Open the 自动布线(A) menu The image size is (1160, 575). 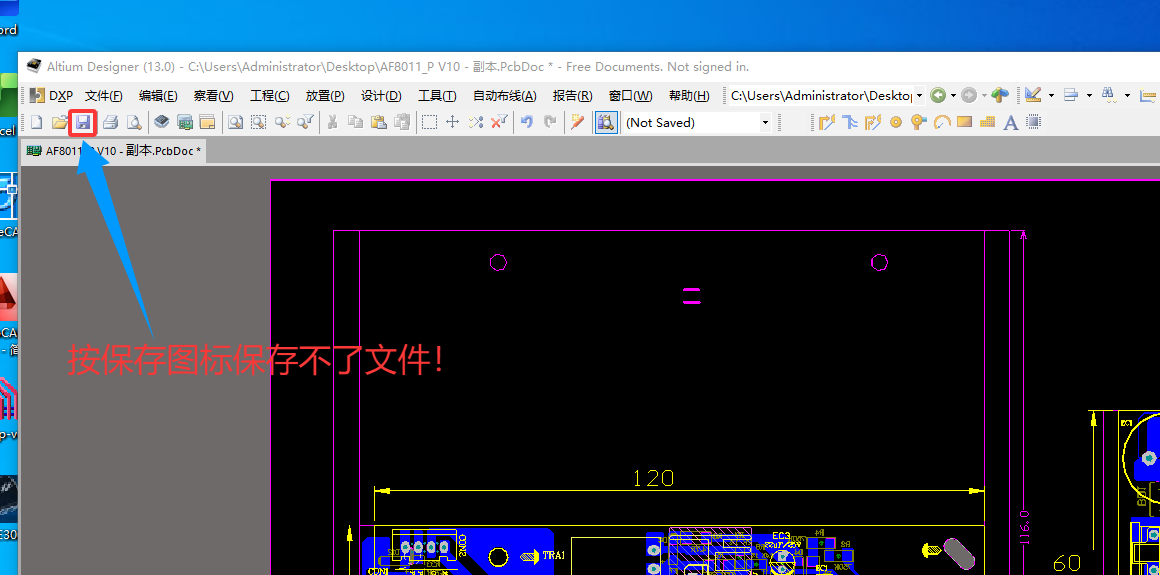504,96
